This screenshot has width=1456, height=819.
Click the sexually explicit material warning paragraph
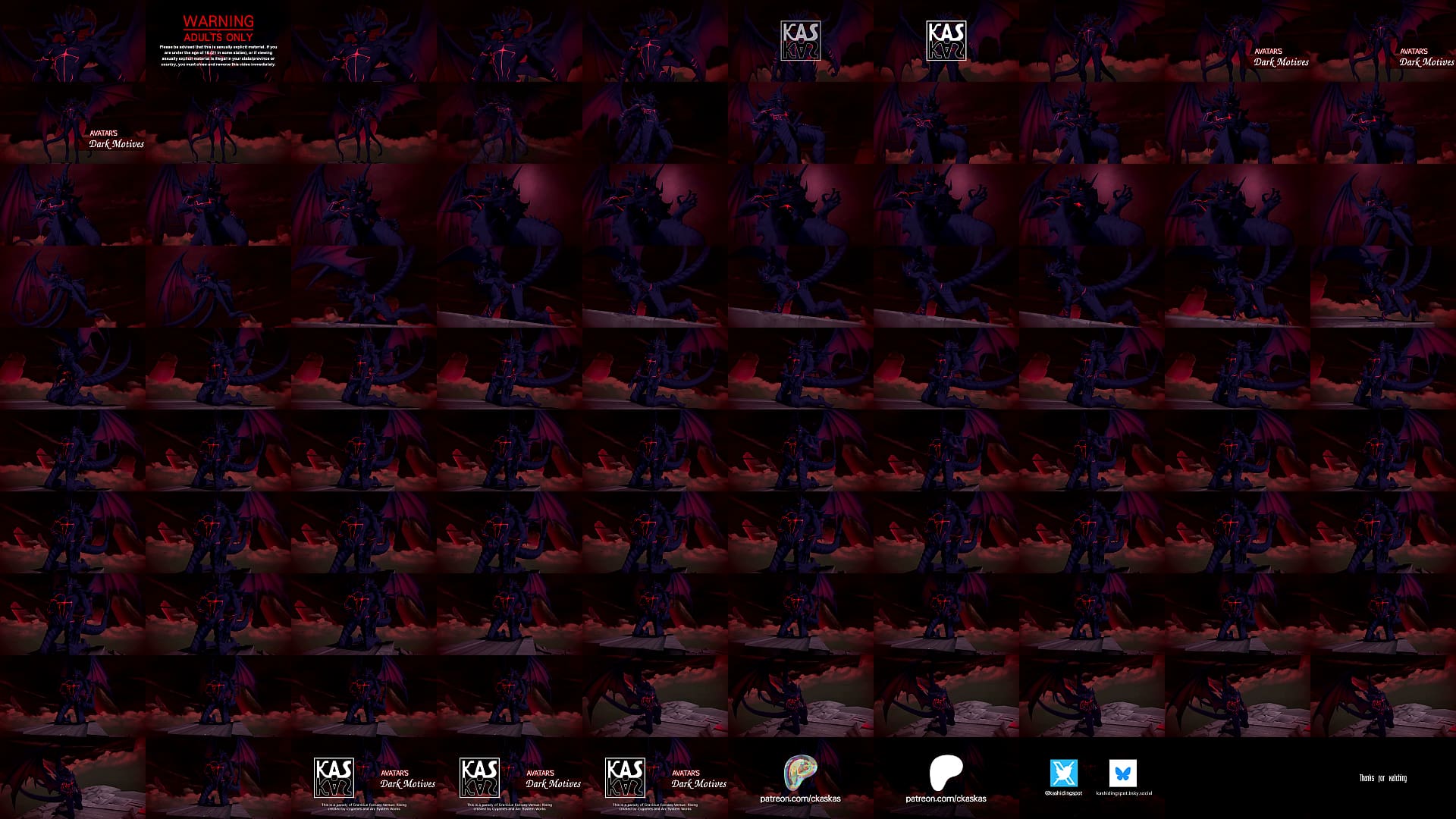pyautogui.click(x=218, y=55)
